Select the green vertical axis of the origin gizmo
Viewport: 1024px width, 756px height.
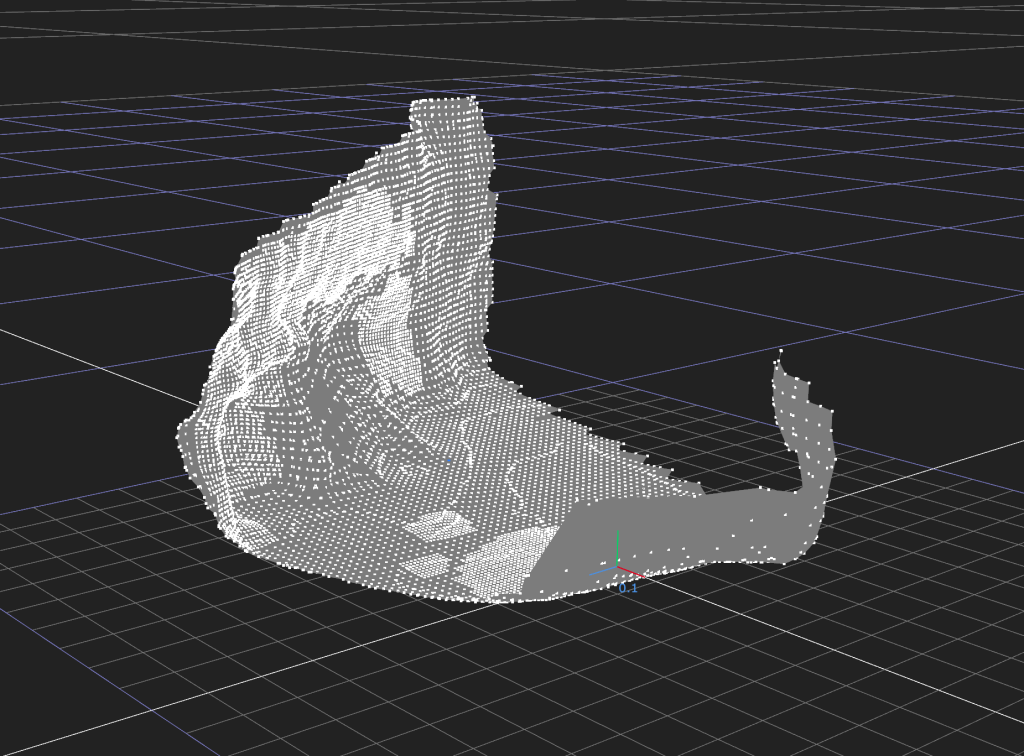point(618,548)
